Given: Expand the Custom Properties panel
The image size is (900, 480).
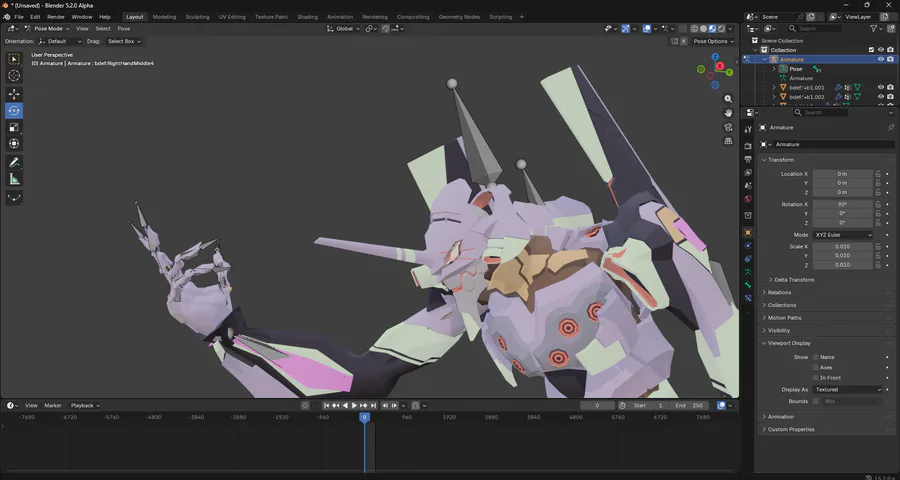Looking at the screenshot, I should tap(791, 429).
